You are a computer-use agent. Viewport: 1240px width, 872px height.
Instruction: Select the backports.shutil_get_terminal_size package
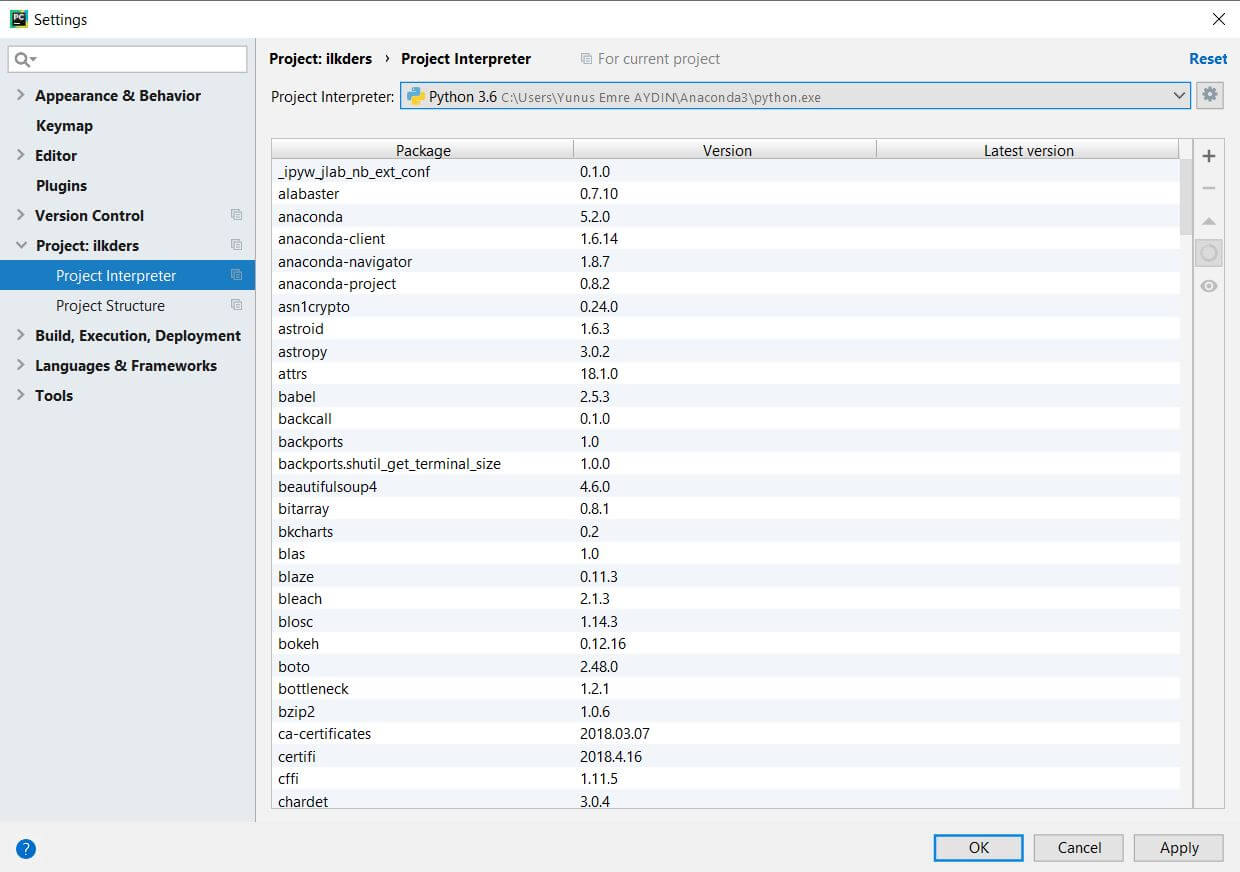[x=726, y=464]
